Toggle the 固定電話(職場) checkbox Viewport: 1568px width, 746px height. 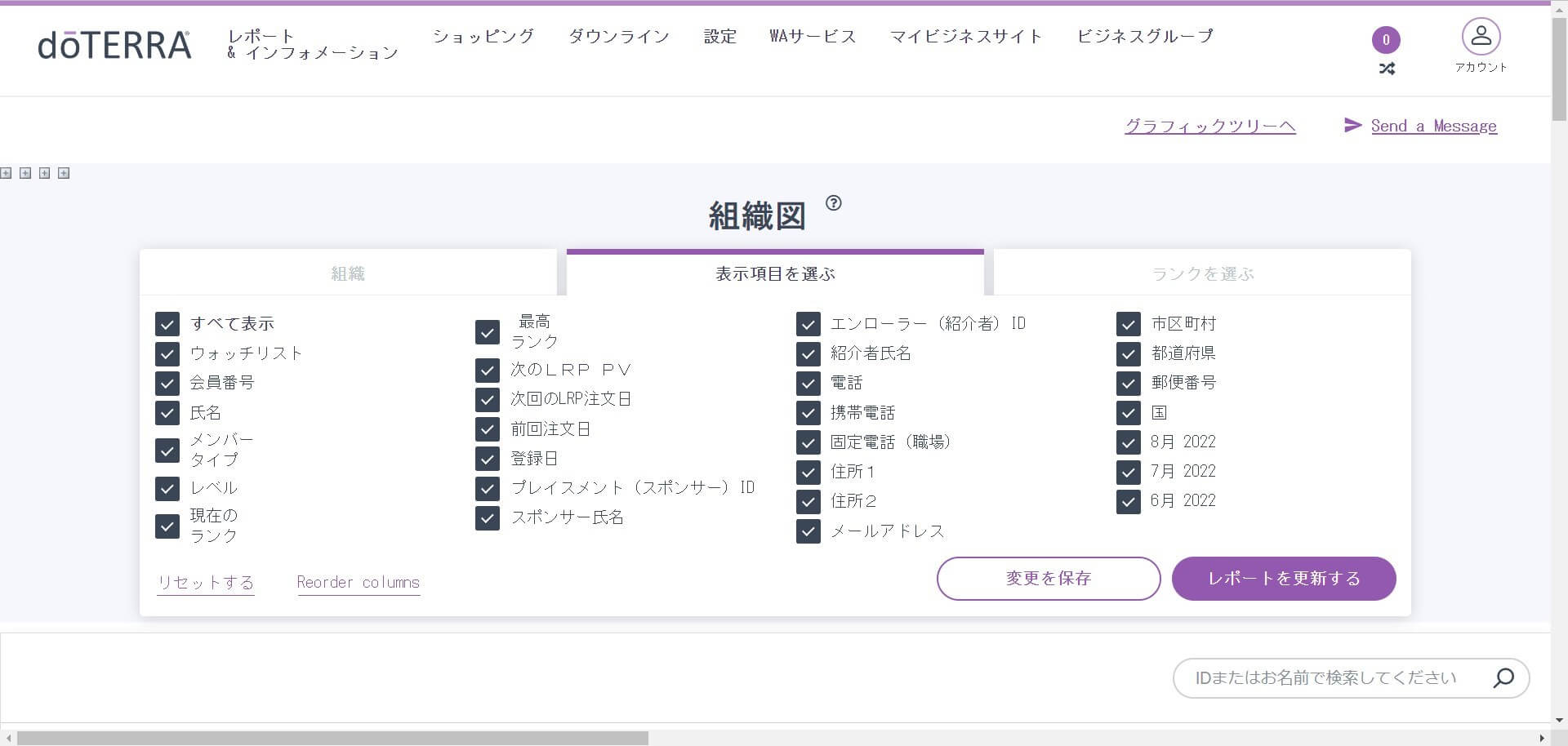pos(808,442)
